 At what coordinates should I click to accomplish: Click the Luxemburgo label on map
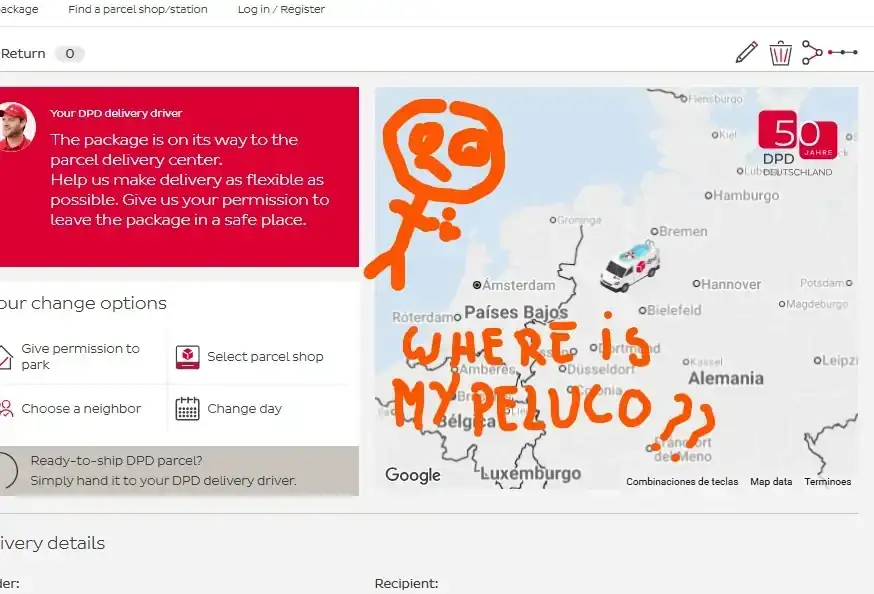(531, 474)
